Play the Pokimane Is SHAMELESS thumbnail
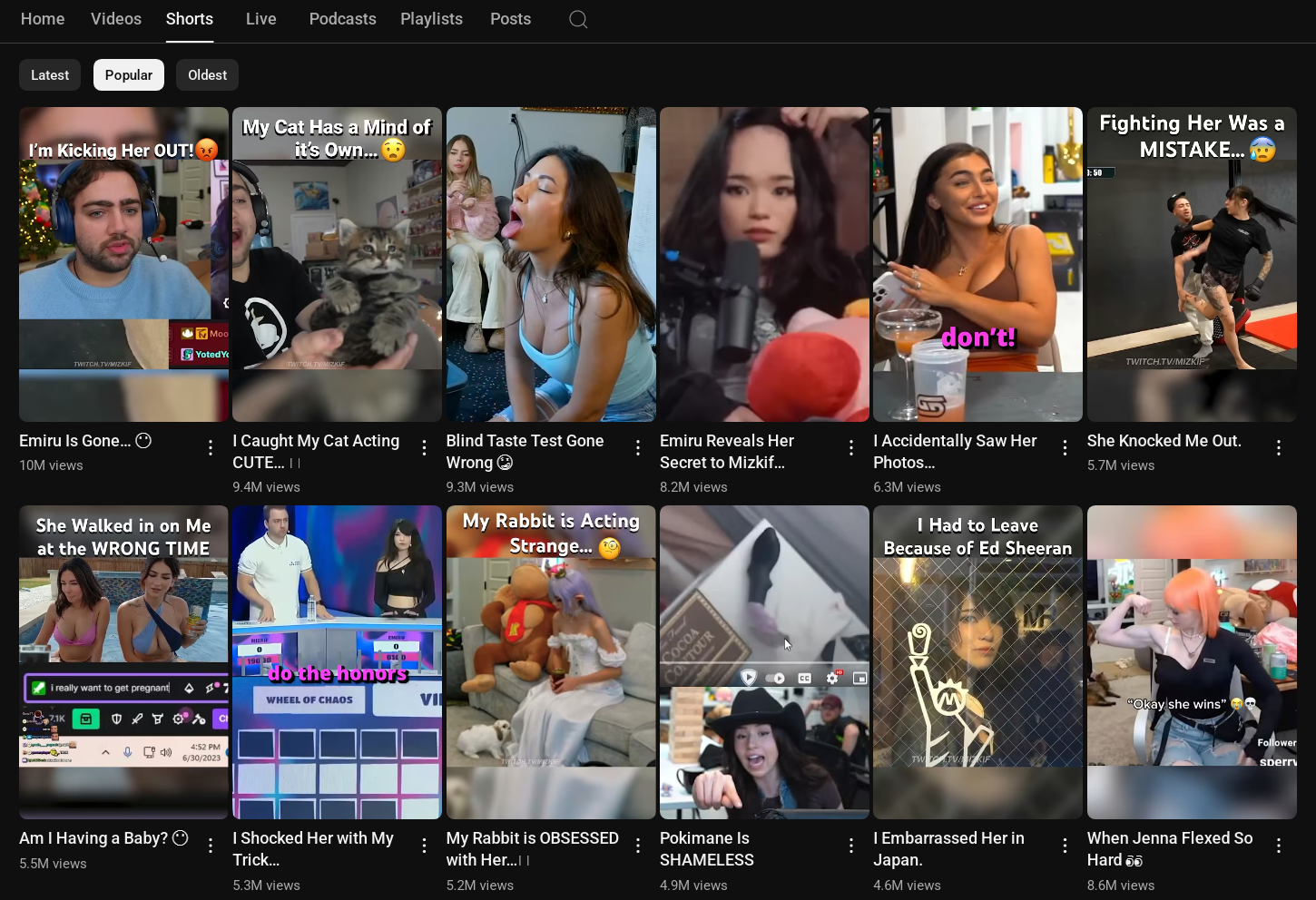 (x=764, y=662)
